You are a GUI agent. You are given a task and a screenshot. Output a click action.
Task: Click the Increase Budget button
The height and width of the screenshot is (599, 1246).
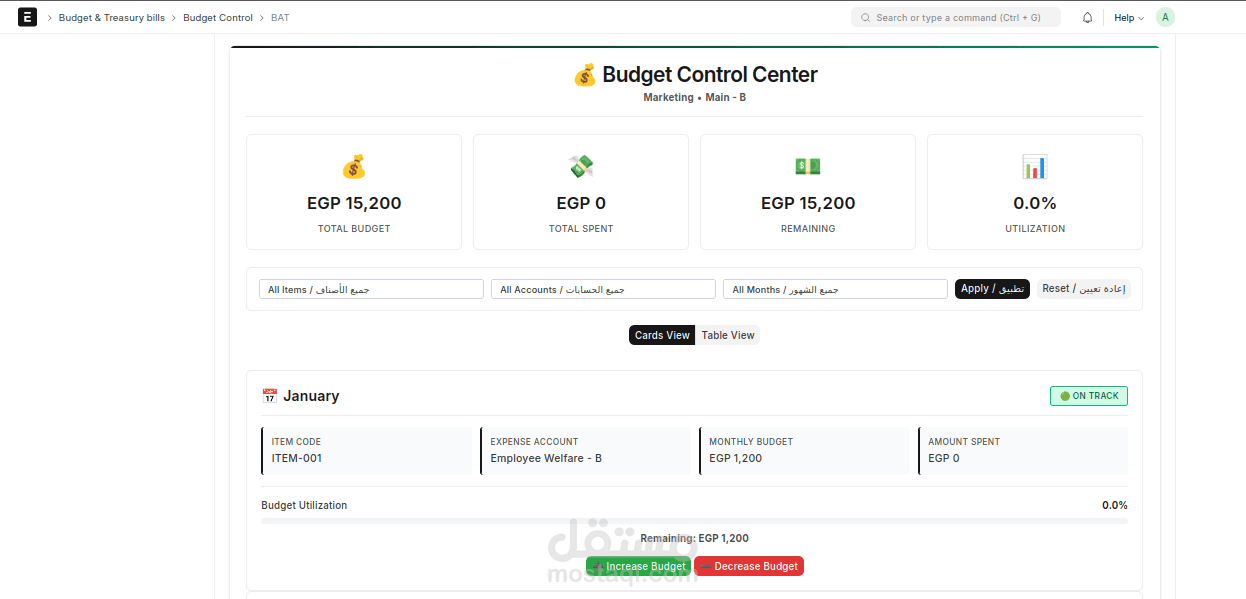coord(638,566)
